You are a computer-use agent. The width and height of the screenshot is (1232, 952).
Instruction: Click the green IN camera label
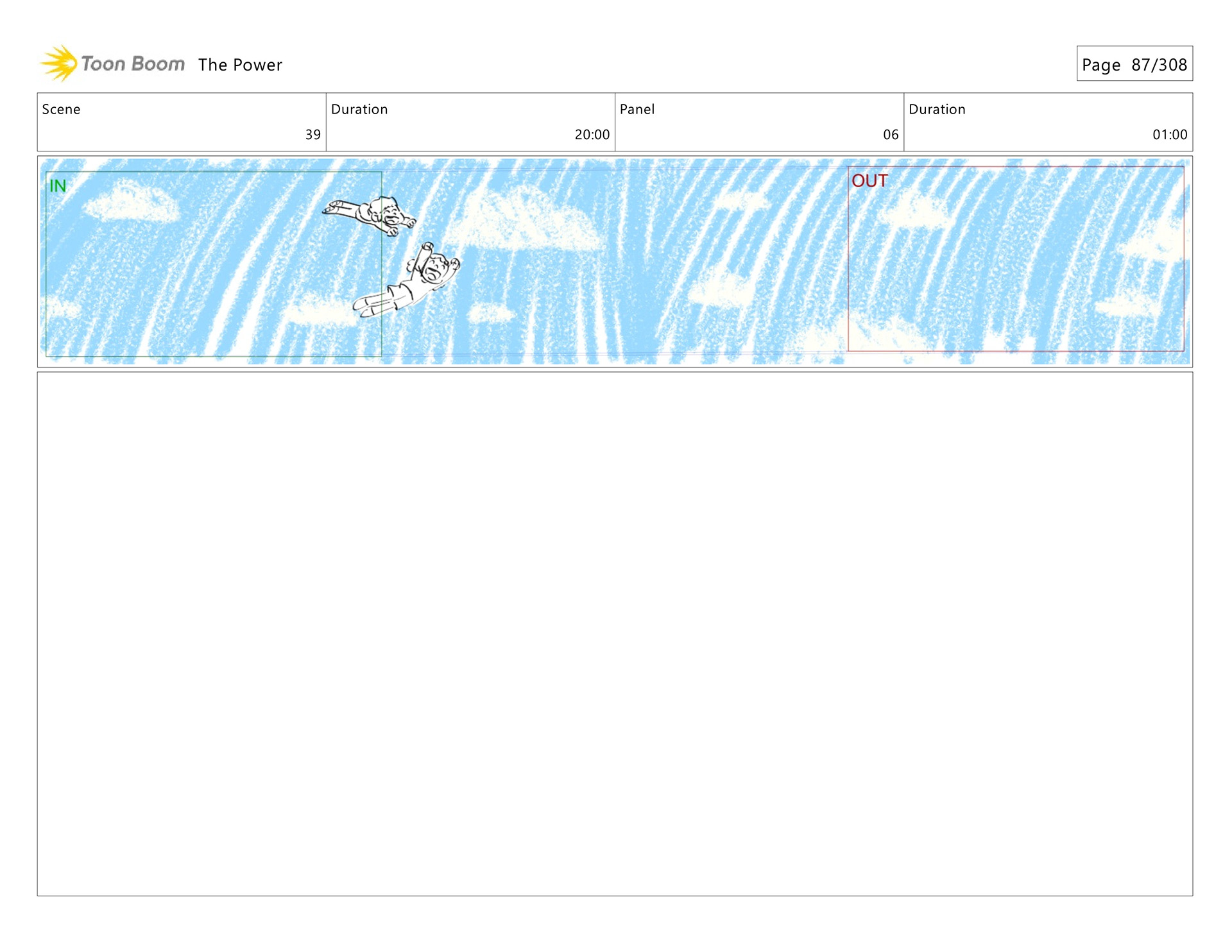tap(58, 186)
